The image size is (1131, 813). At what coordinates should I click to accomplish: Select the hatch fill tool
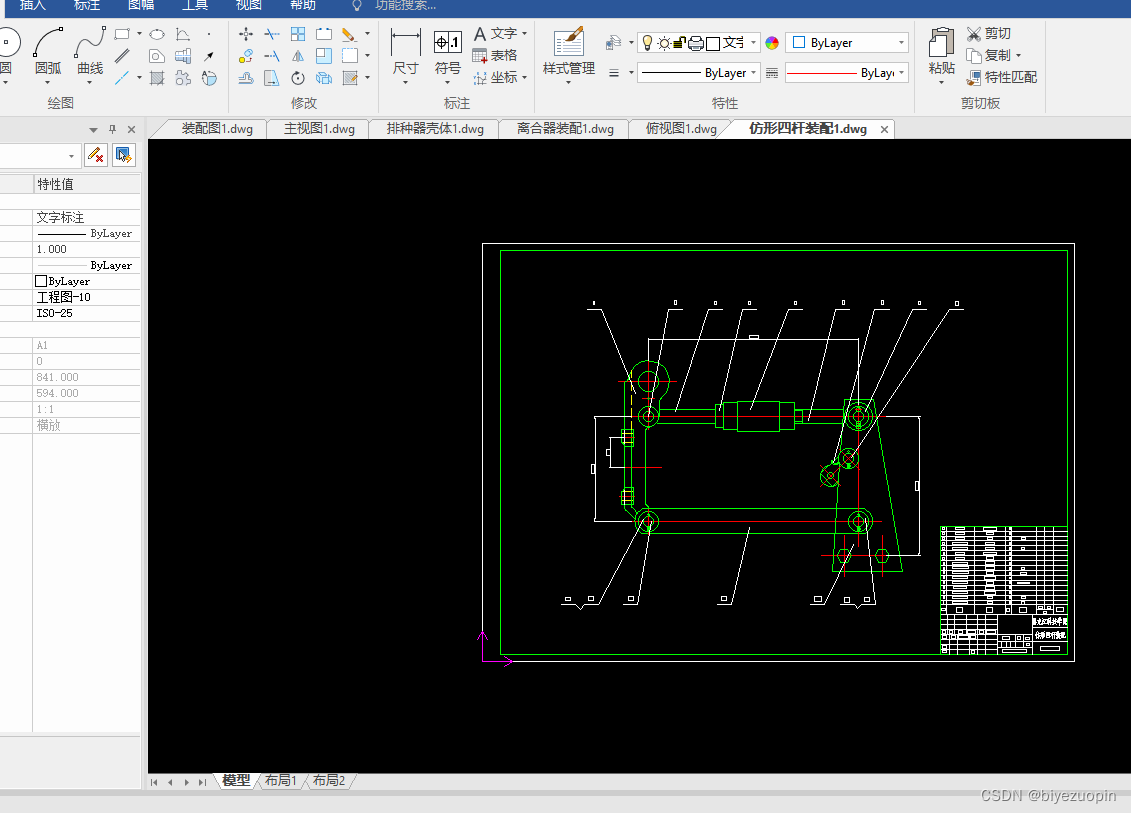pyautogui.click(x=157, y=78)
